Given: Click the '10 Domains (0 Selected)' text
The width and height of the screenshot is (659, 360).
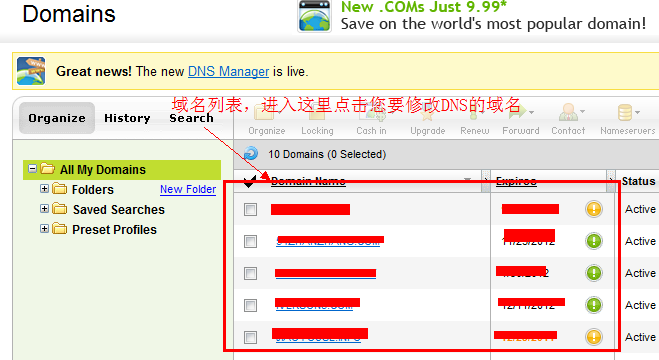Looking at the screenshot, I should point(327,154).
